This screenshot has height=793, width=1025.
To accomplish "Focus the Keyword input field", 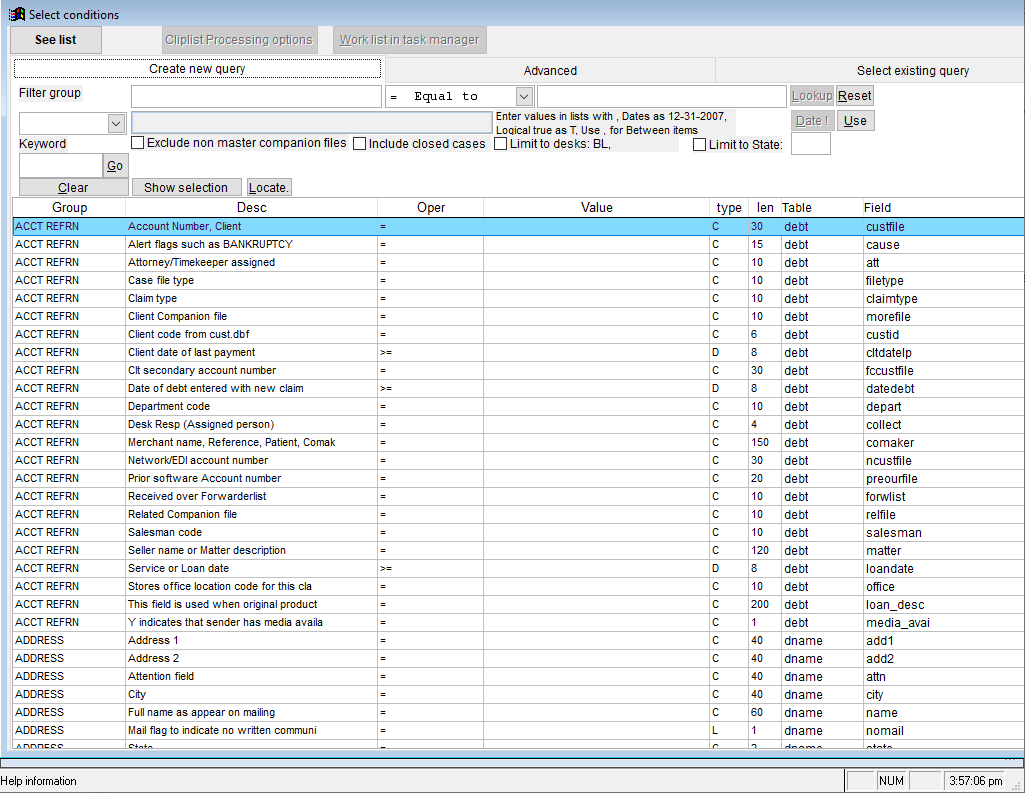I will (x=61, y=166).
